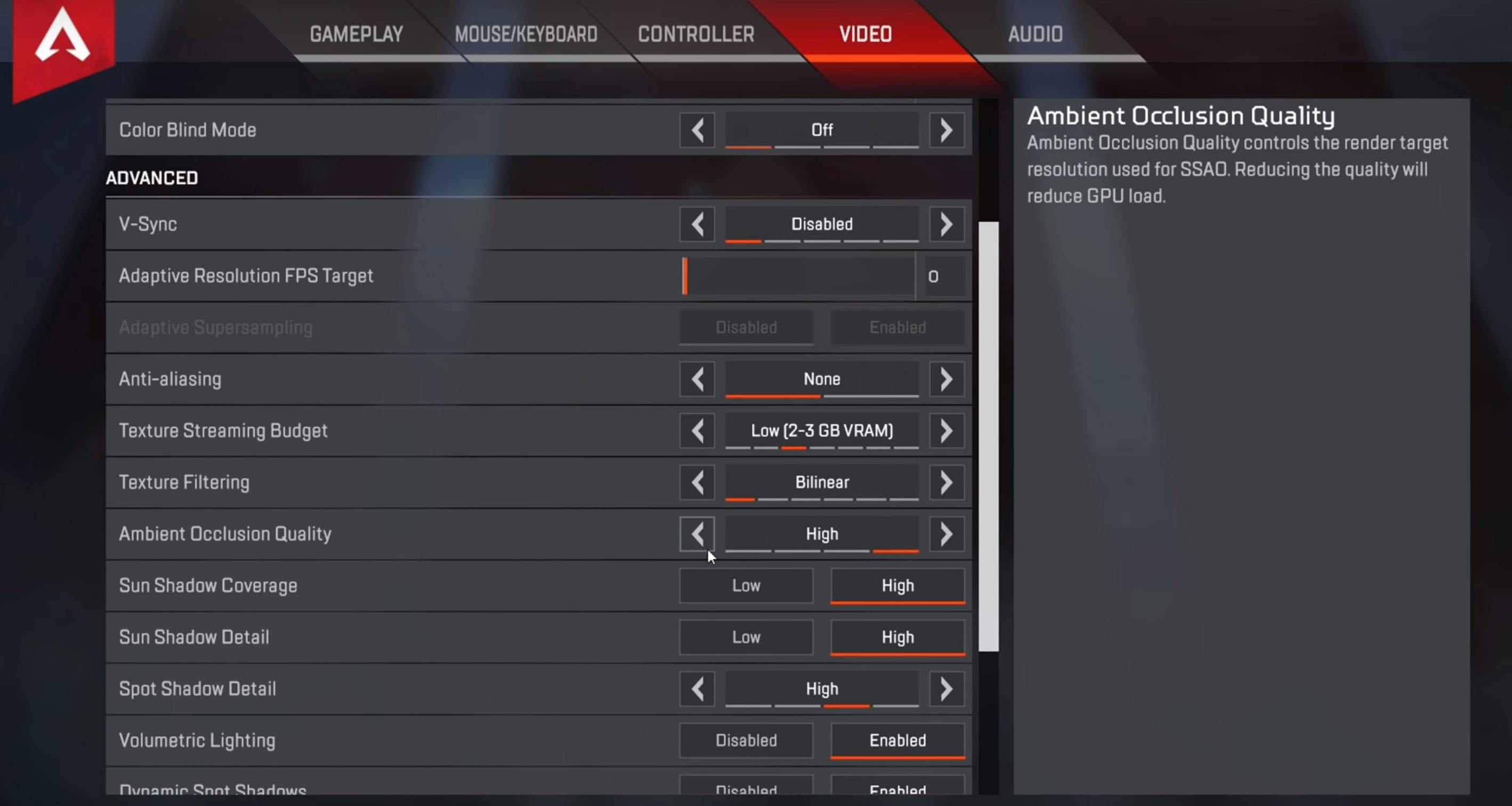Select CONTROLLER tab
The image size is (1512, 806).
point(697,35)
